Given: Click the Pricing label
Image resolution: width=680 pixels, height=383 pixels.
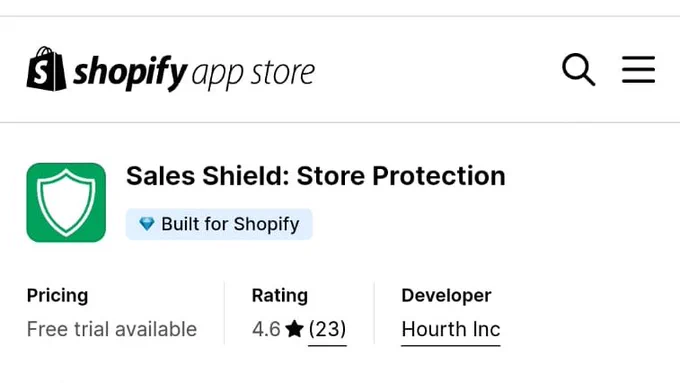Looking at the screenshot, I should 57,296.
